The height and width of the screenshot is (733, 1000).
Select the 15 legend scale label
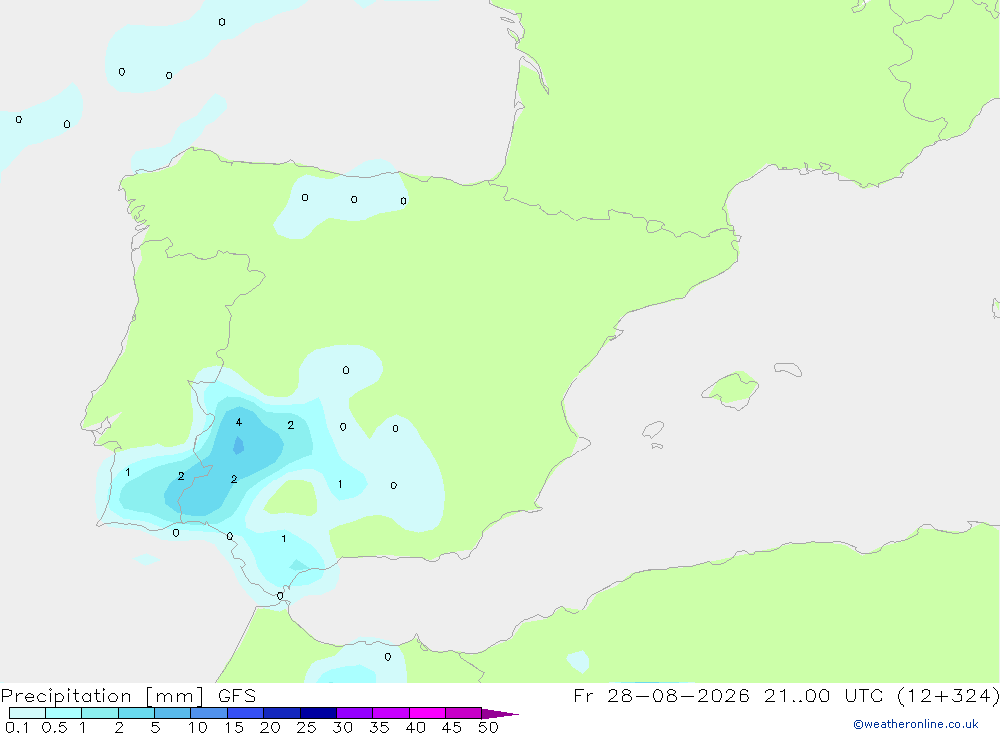[234, 727]
